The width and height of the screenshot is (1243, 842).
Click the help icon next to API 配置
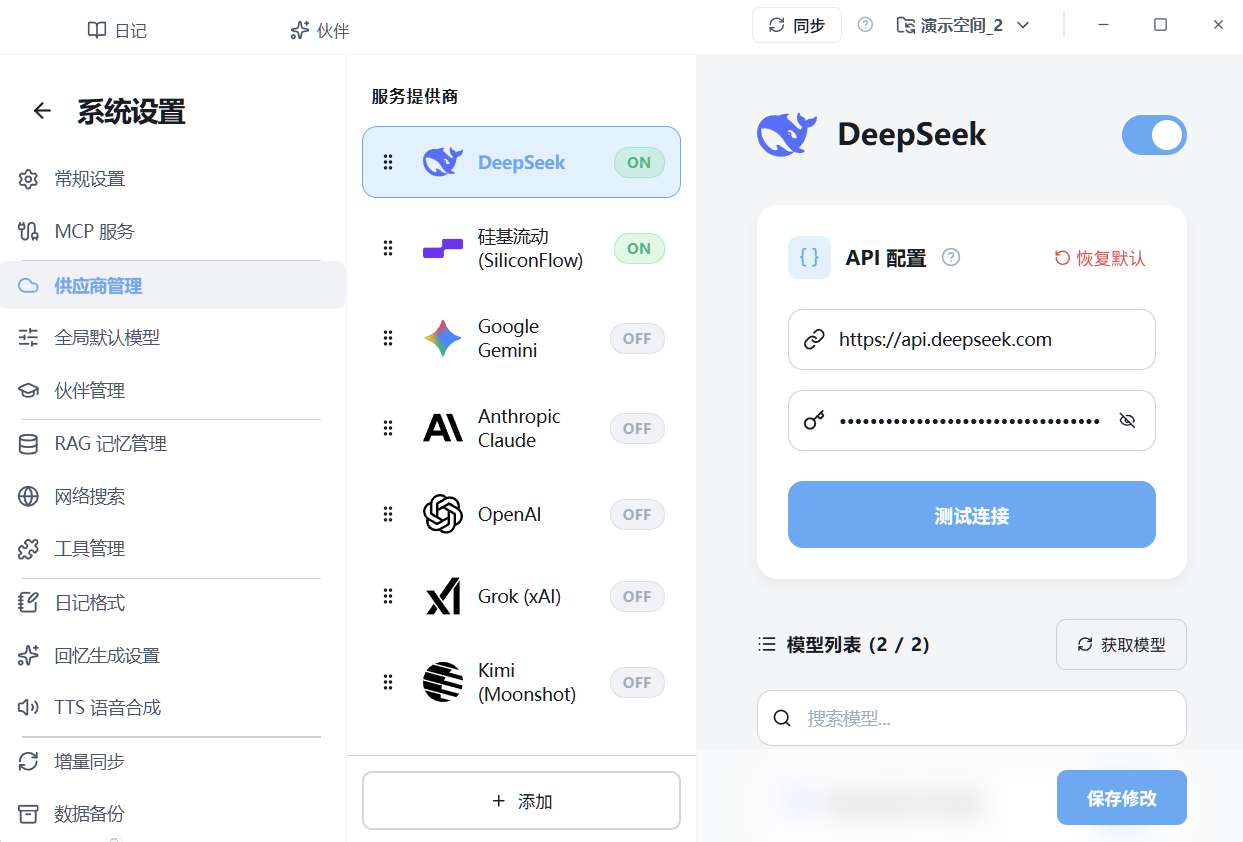(951, 258)
